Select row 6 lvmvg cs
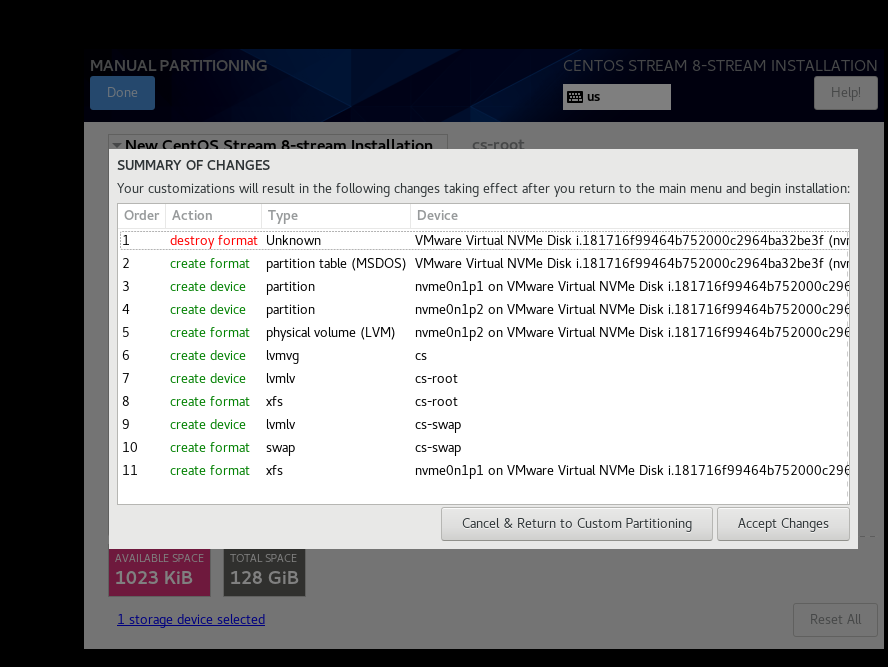The image size is (888, 667). 484,356
